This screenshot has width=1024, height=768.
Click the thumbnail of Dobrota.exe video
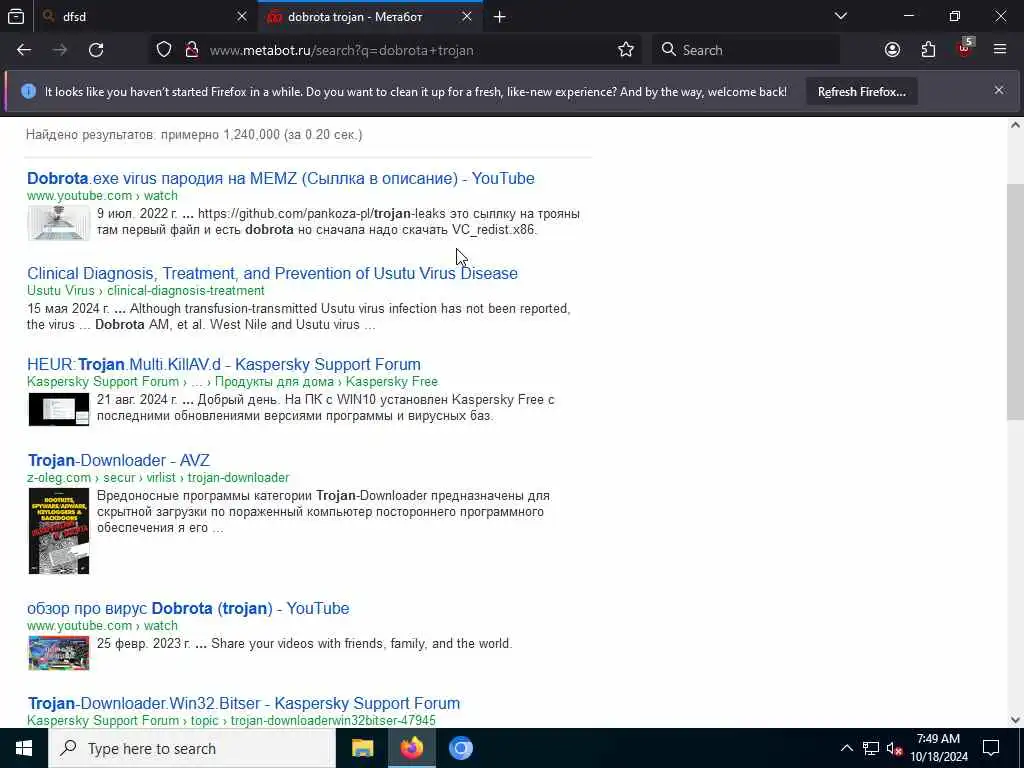pos(59,223)
